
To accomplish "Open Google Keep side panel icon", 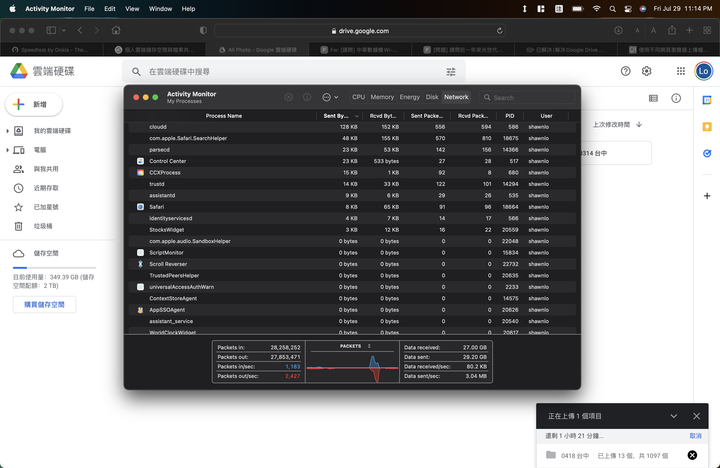I will [707, 127].
